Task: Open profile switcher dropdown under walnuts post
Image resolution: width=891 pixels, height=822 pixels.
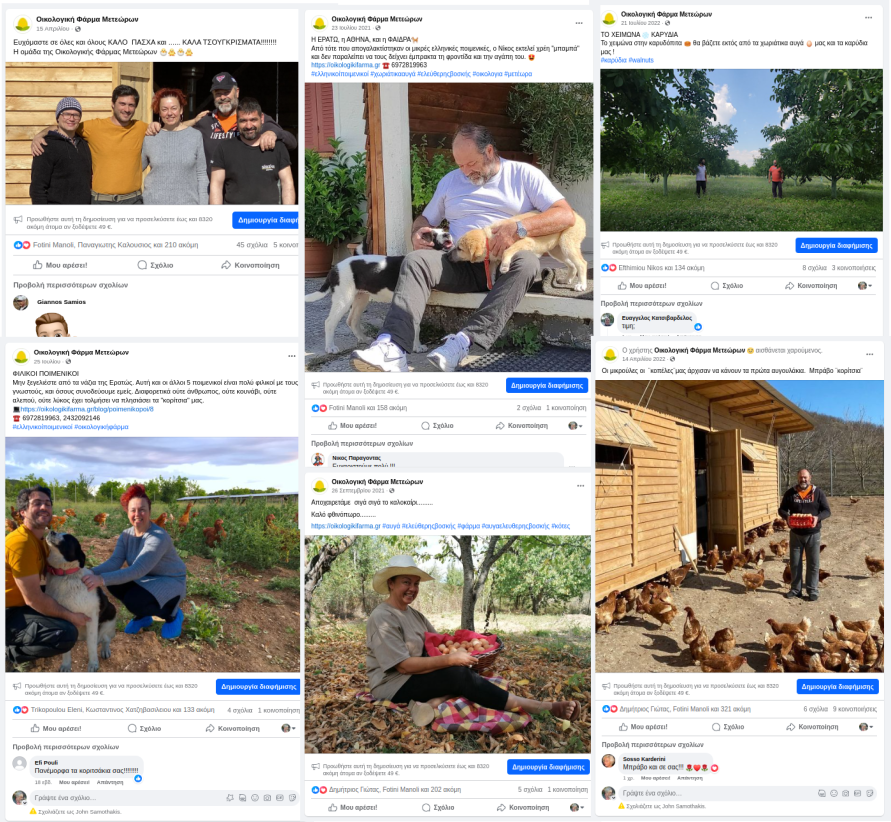Action: (x=864, y=286)
